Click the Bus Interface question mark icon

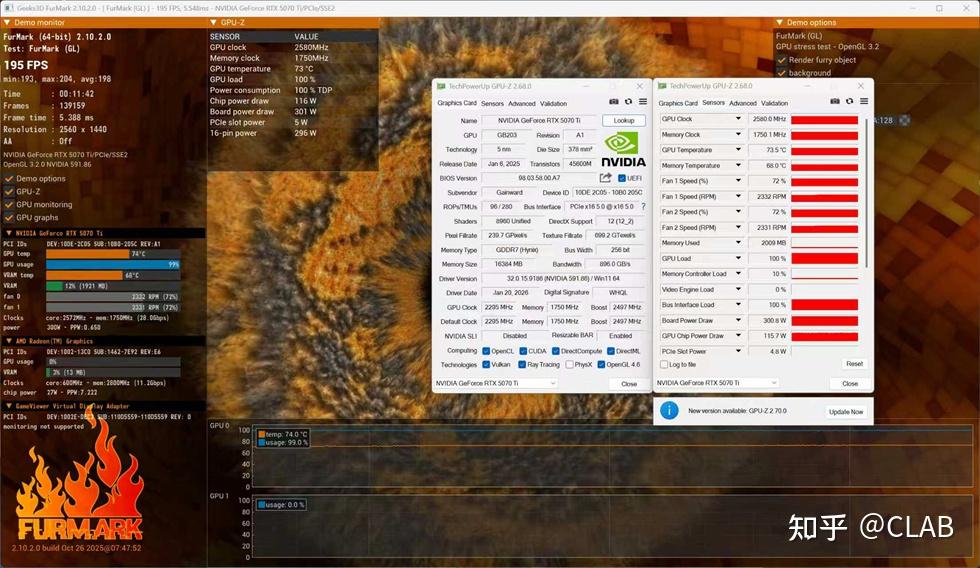[x=643, y=206]
